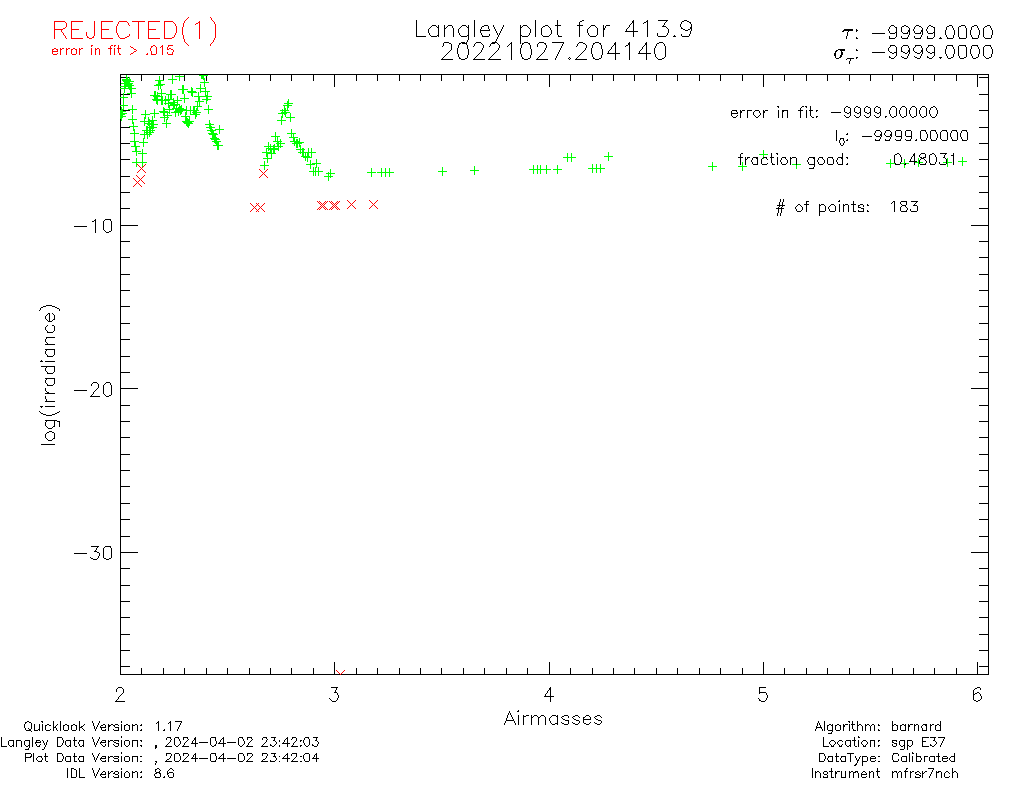The width and height of the screenshot is (1024, 786).
Task: Click the red REJECTED(1) status heading
Action: point(134,31)
